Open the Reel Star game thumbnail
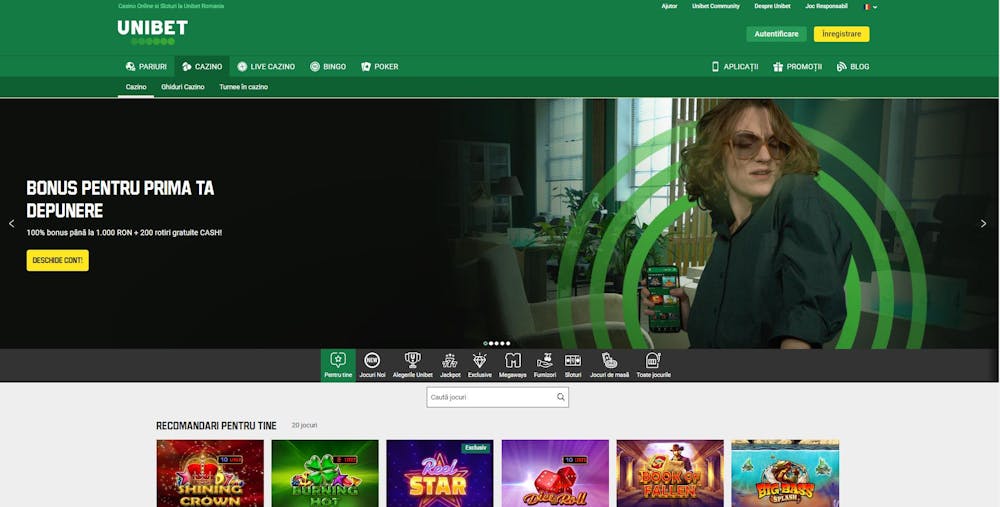This screenshot has height=507, width=1000. coord(439,473)
